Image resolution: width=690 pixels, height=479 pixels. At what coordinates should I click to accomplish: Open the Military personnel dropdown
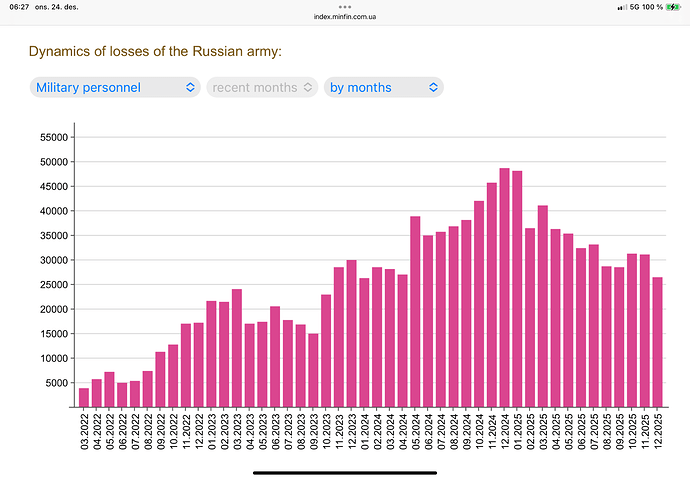[x=115, y=87]
